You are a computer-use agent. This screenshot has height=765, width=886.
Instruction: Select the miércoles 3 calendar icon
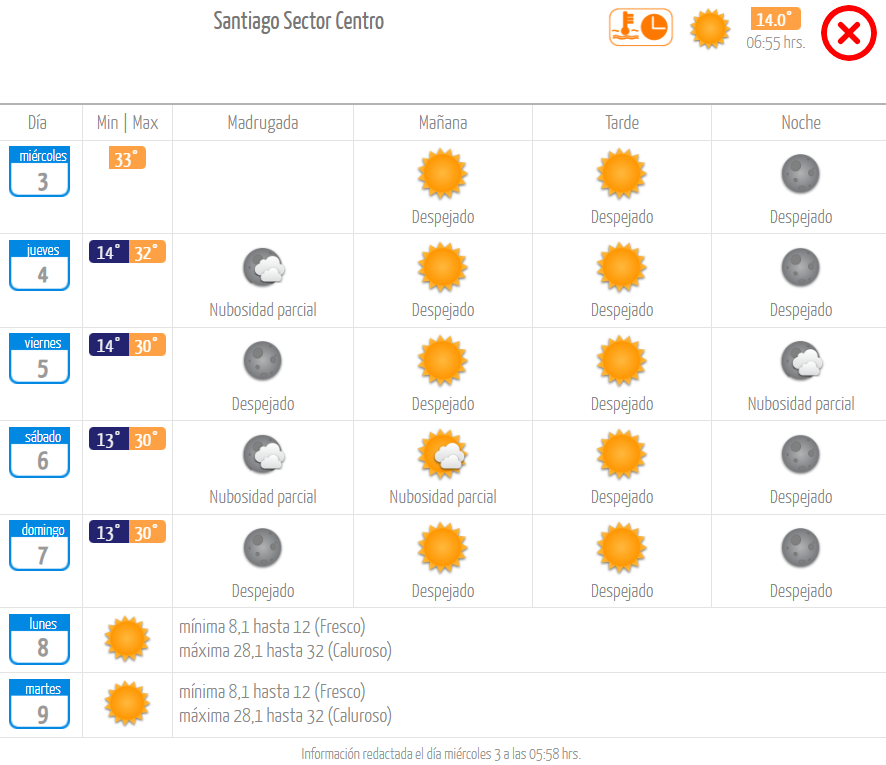pyautogui.click(x=40, y=171)
